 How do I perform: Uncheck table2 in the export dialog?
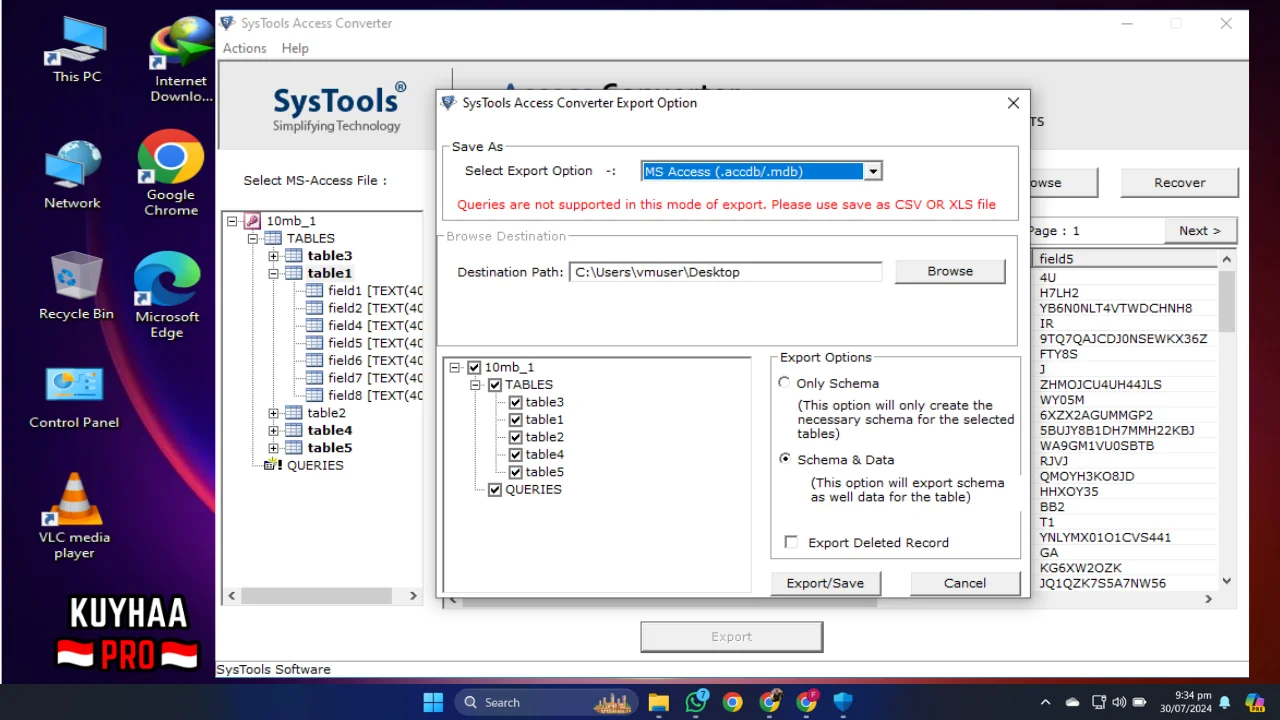pyautogui.click(x=515, y=437)
